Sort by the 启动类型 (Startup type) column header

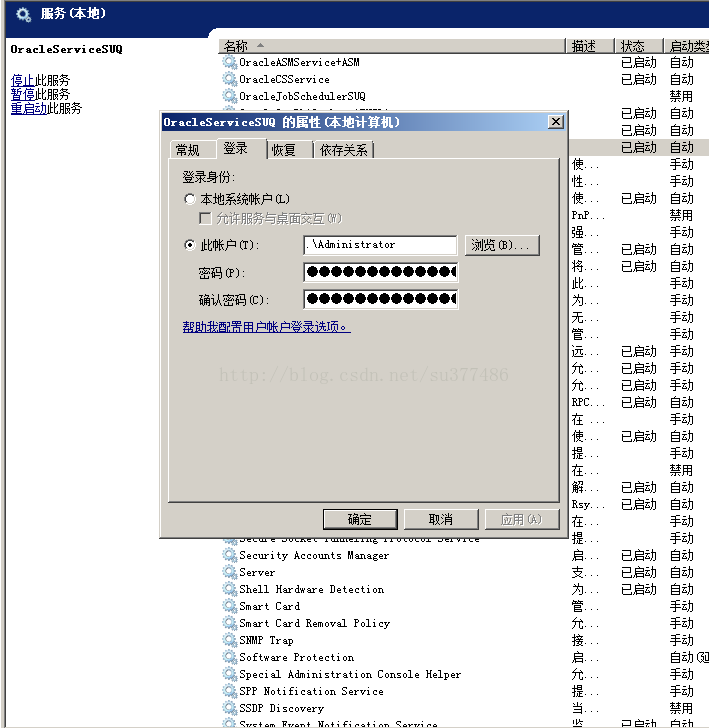687,46
